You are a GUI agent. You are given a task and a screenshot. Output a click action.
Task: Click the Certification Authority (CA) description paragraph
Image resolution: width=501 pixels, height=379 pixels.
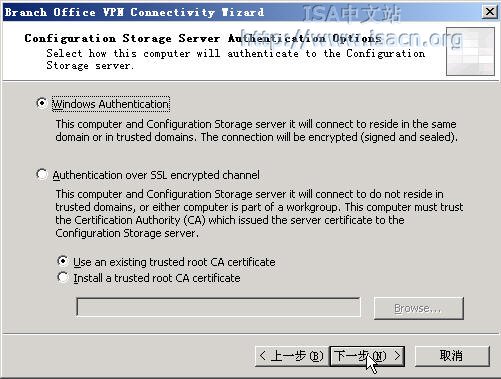click(x=259, y=213)
